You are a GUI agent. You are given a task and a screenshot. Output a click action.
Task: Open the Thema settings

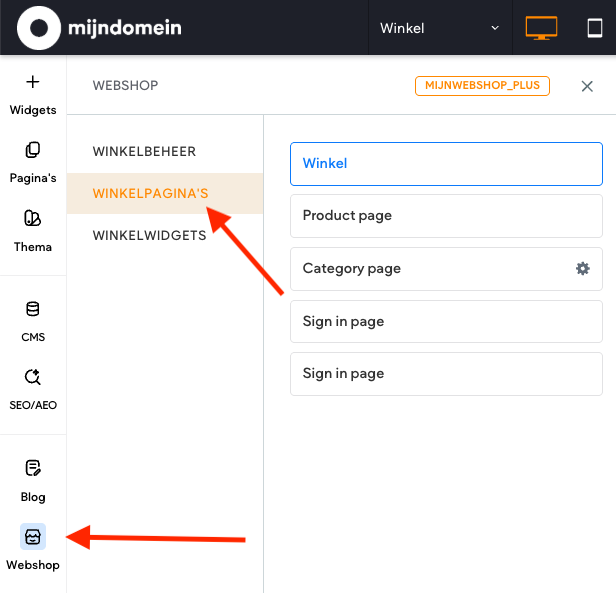(x=33, y=230)
